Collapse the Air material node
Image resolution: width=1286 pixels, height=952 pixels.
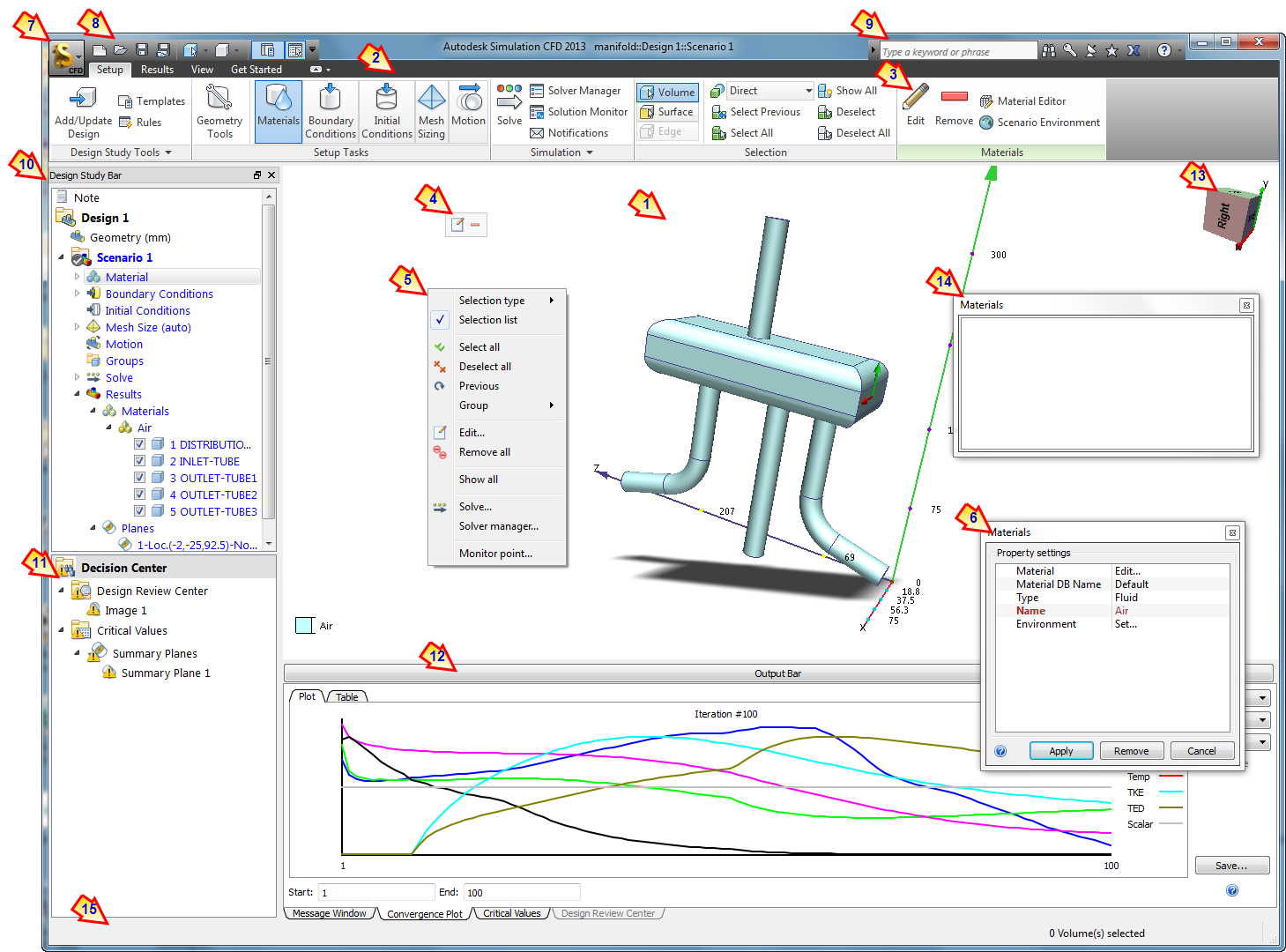tap(108, 428)
